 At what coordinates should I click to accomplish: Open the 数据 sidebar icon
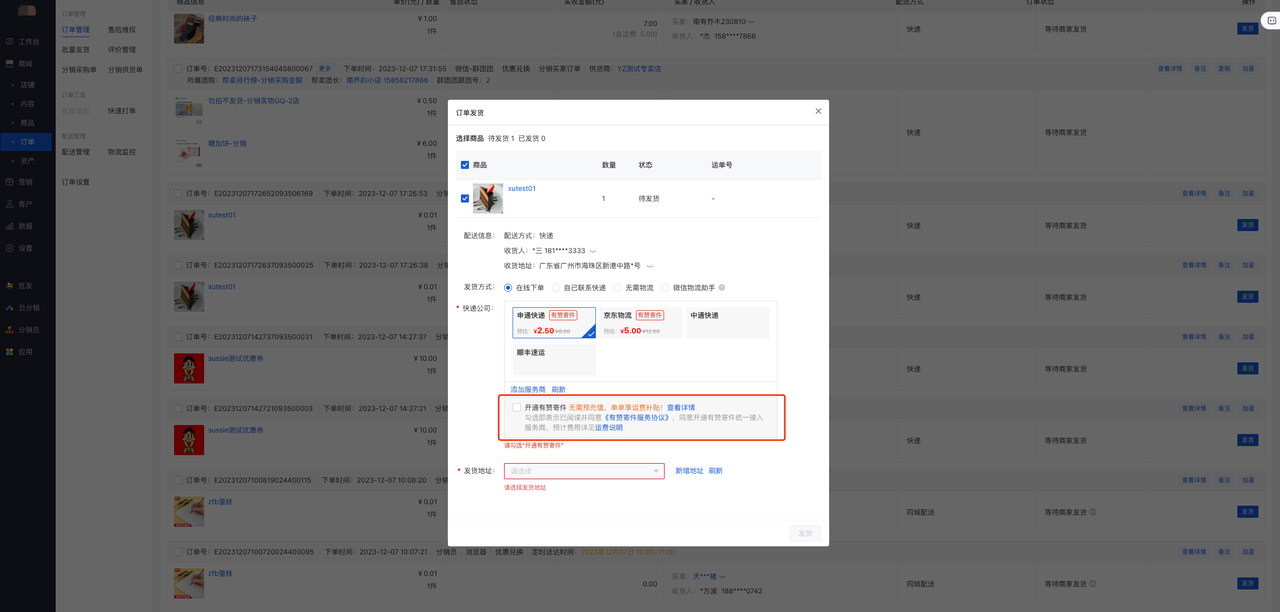pos(10,226)
